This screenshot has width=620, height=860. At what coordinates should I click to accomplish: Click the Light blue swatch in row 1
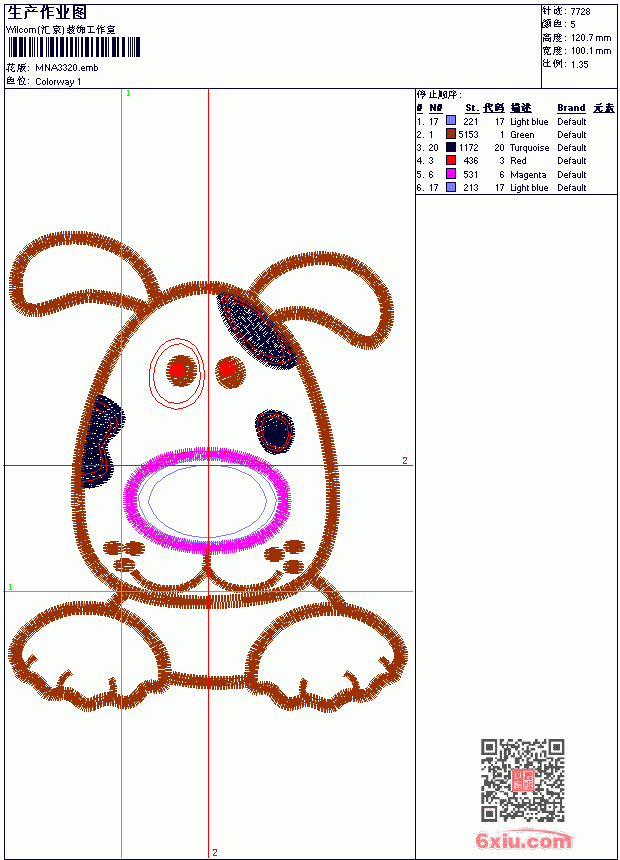[451, 120]
